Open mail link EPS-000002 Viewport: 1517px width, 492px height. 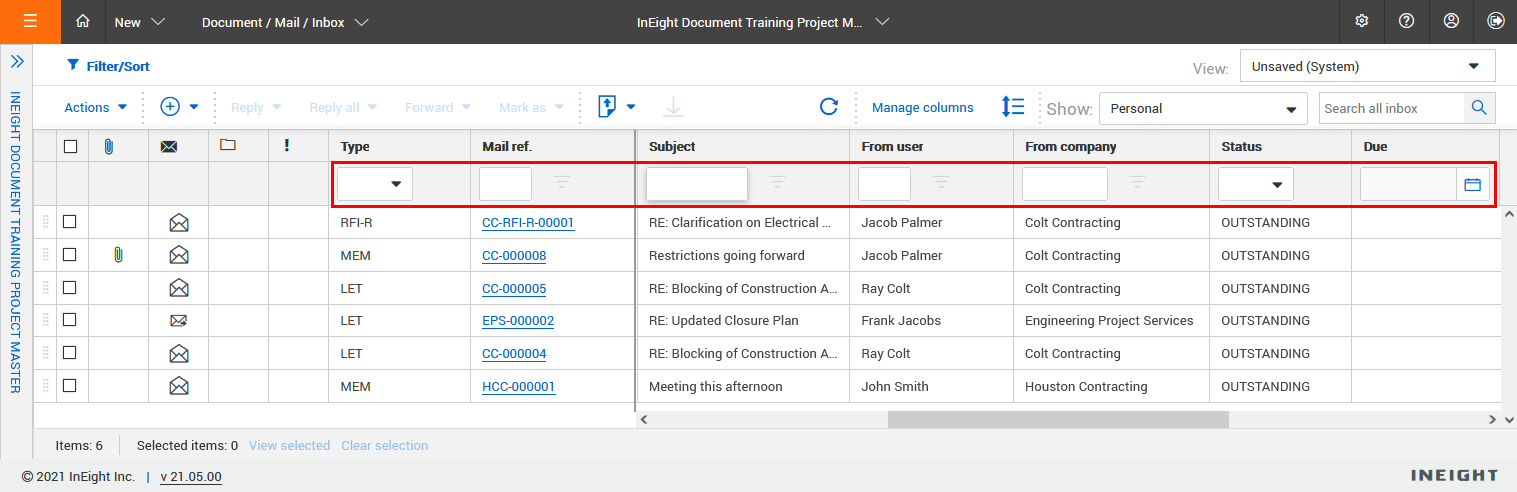pyautogui.click(x=518, y=321)
